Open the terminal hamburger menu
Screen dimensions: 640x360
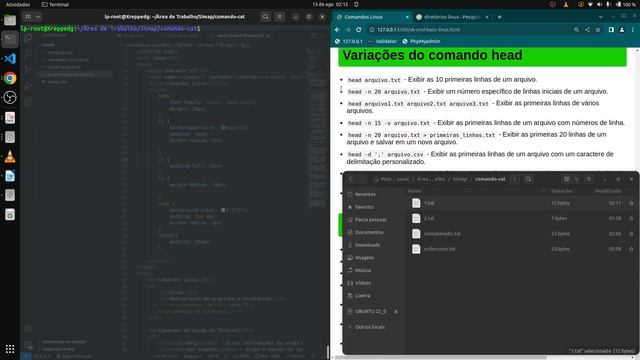(x=280, y=17)
